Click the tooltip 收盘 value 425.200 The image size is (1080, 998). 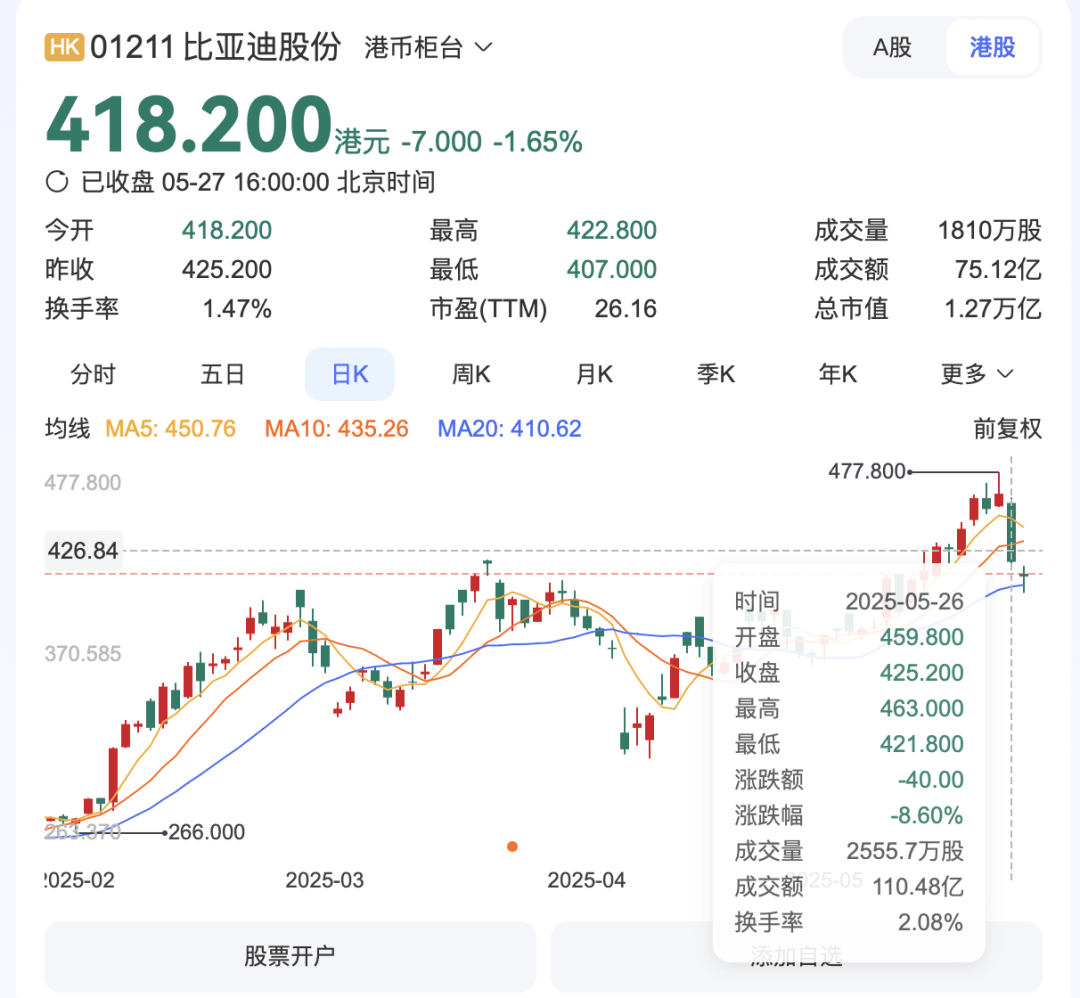922,672
